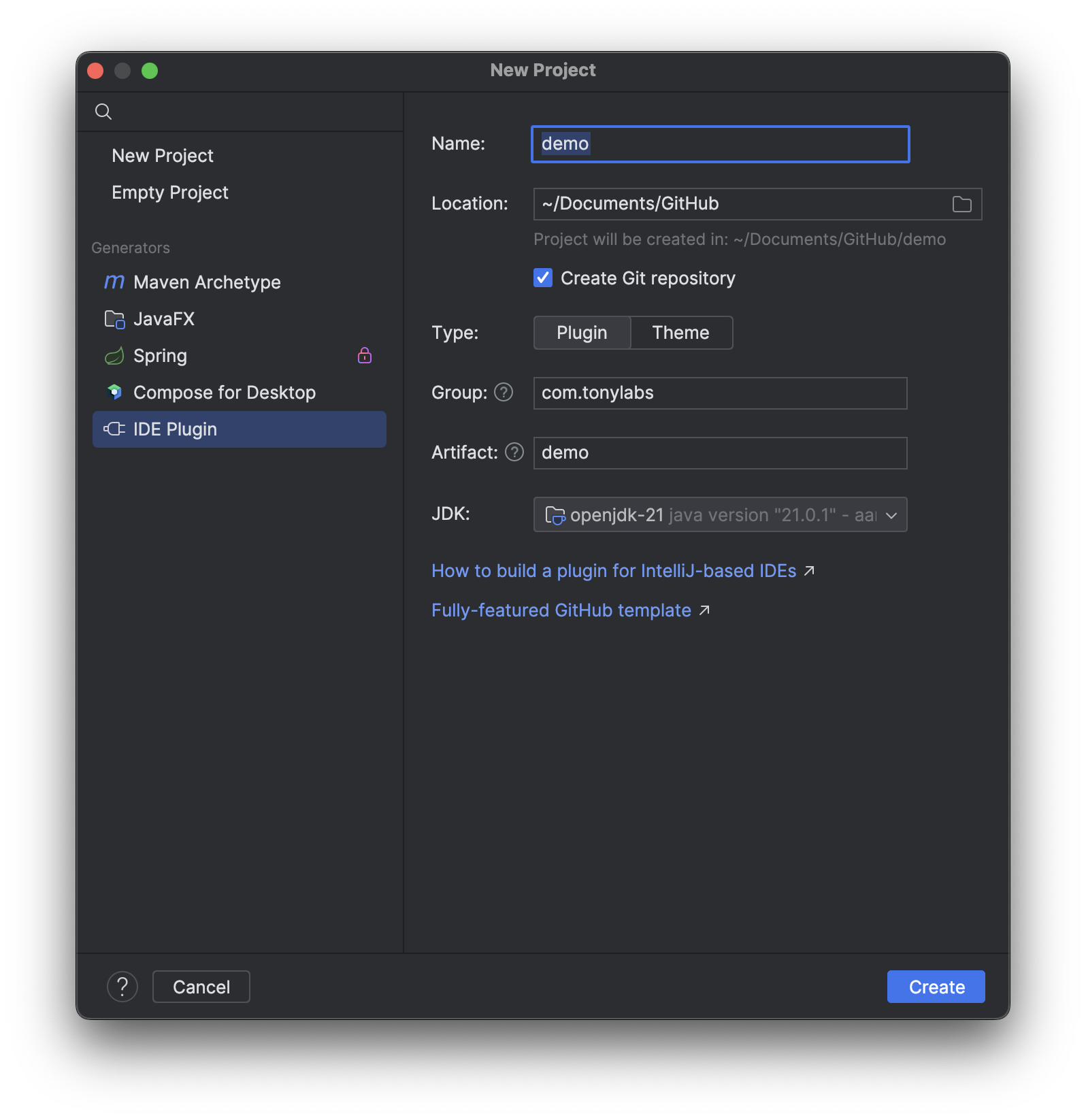Click the Spring leaf icon
This screenshot has height=1120, width=1086.
point(114,356)
